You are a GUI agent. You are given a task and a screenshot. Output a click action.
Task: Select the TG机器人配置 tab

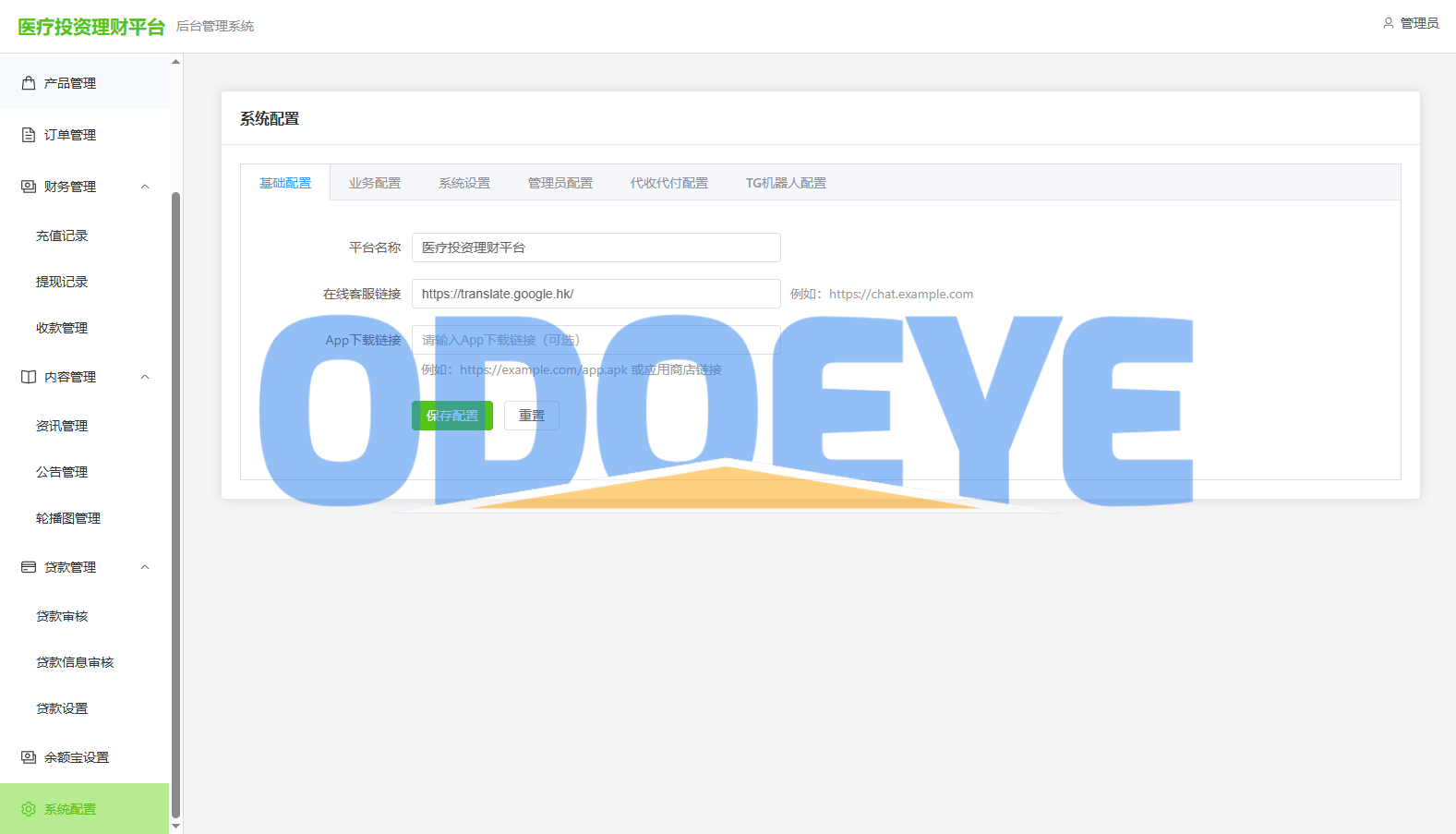tap(786, 183)
